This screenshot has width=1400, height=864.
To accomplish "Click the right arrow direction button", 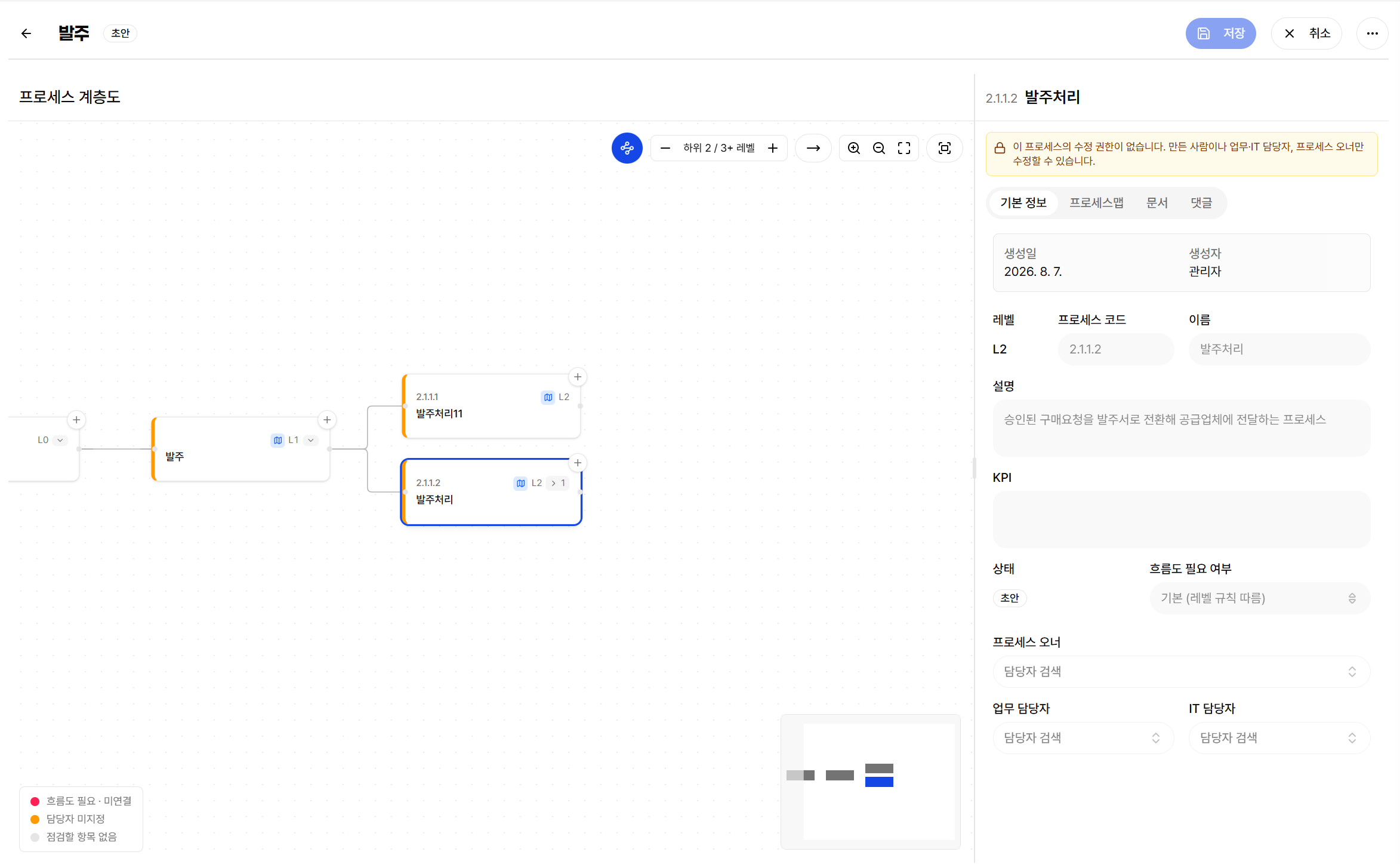I will (x=813, y=148).
